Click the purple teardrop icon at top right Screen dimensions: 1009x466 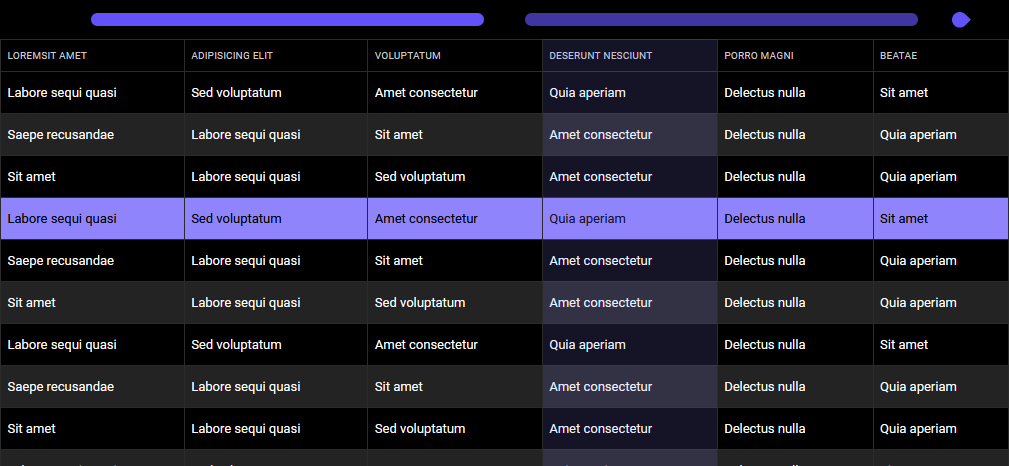[x=961, y=20]
